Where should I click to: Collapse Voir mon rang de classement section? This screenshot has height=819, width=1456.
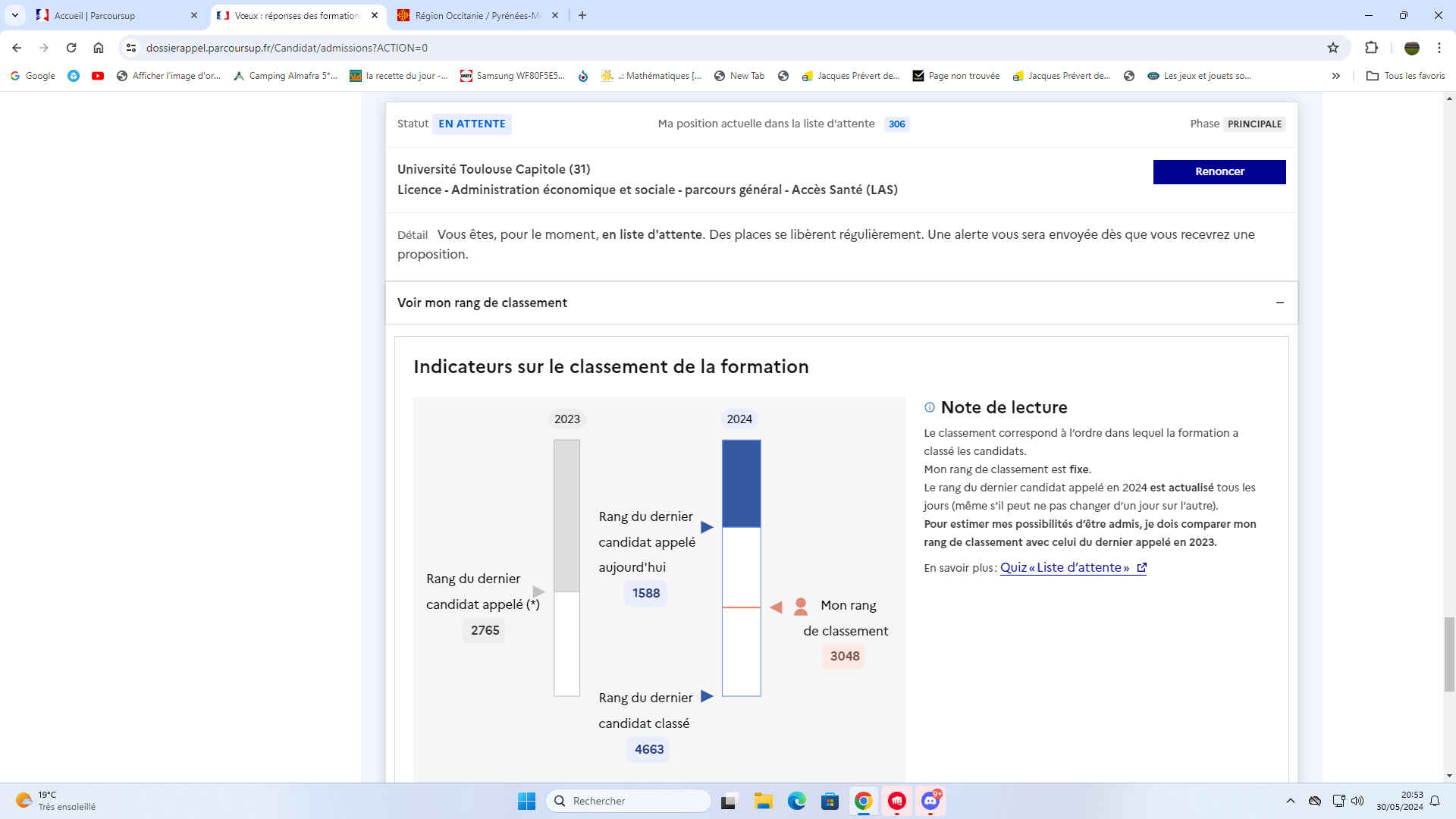[842, 303]
